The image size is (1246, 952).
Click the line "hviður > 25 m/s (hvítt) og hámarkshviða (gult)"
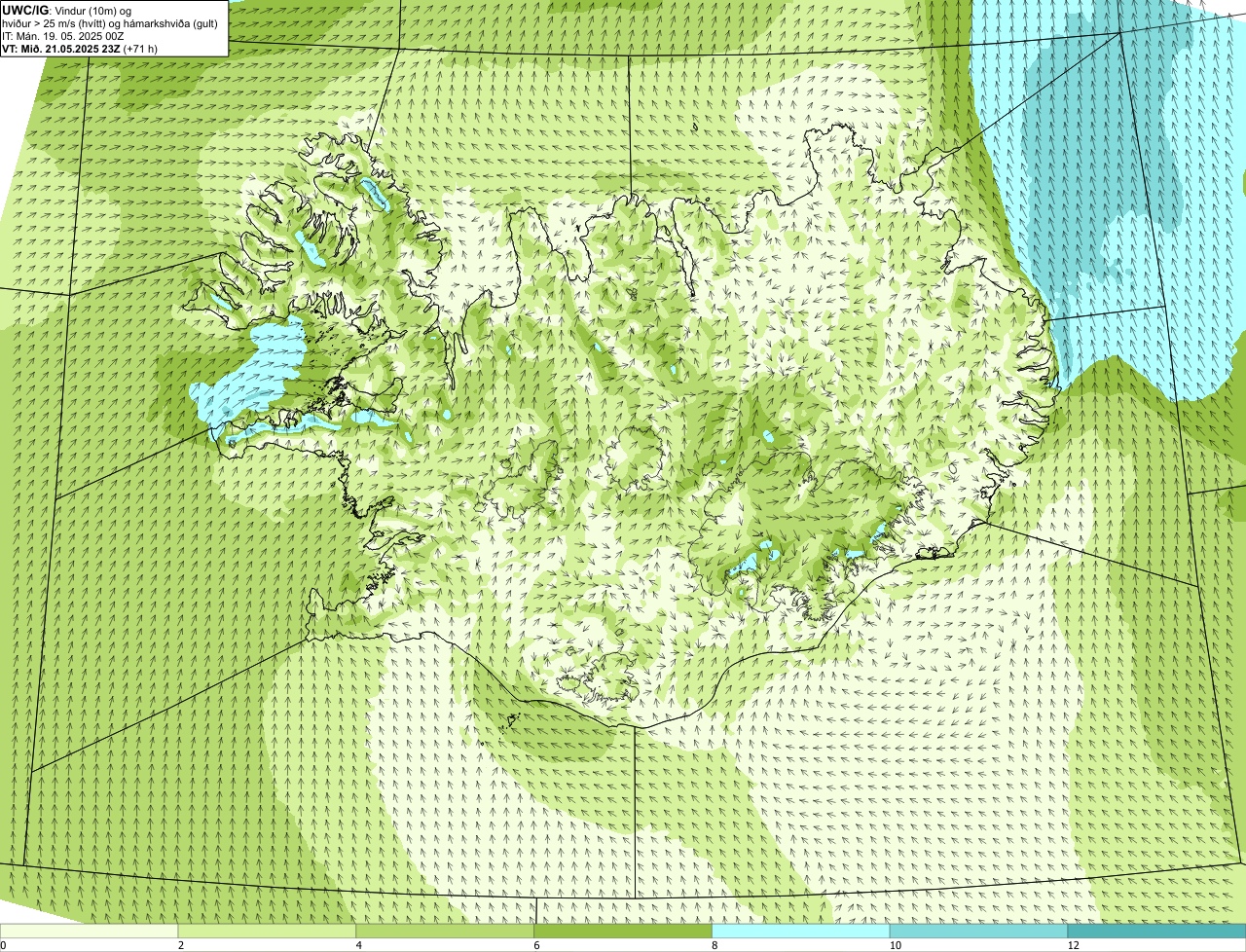coord(110,23)
